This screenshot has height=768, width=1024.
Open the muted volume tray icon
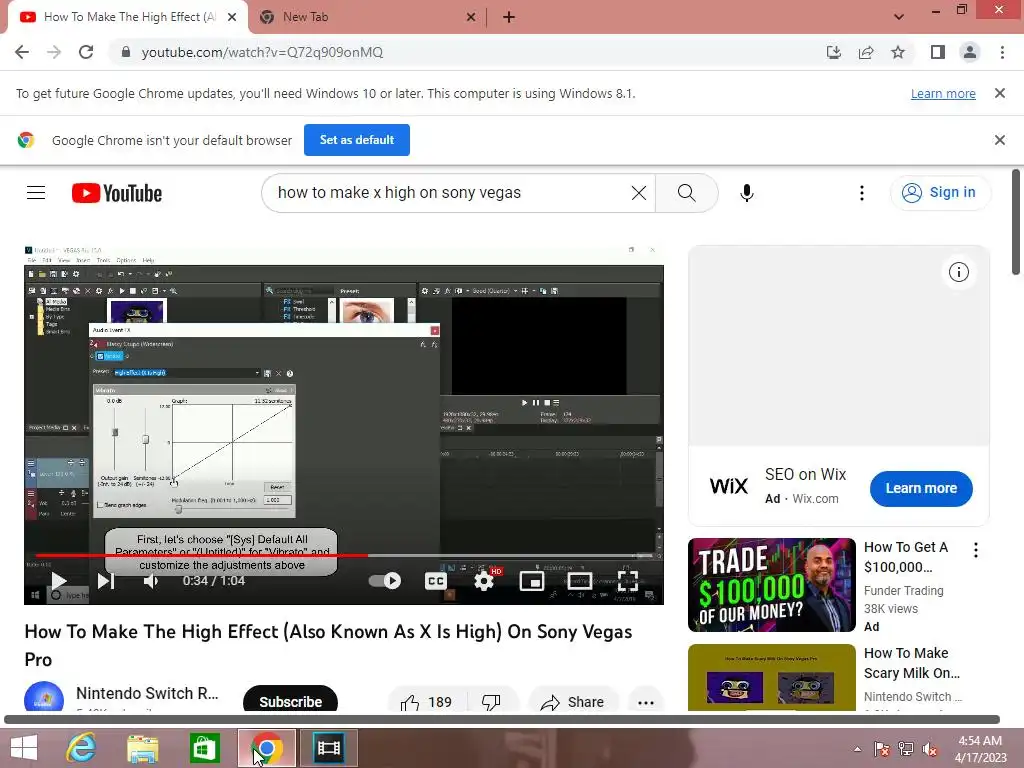pos(930,749)
